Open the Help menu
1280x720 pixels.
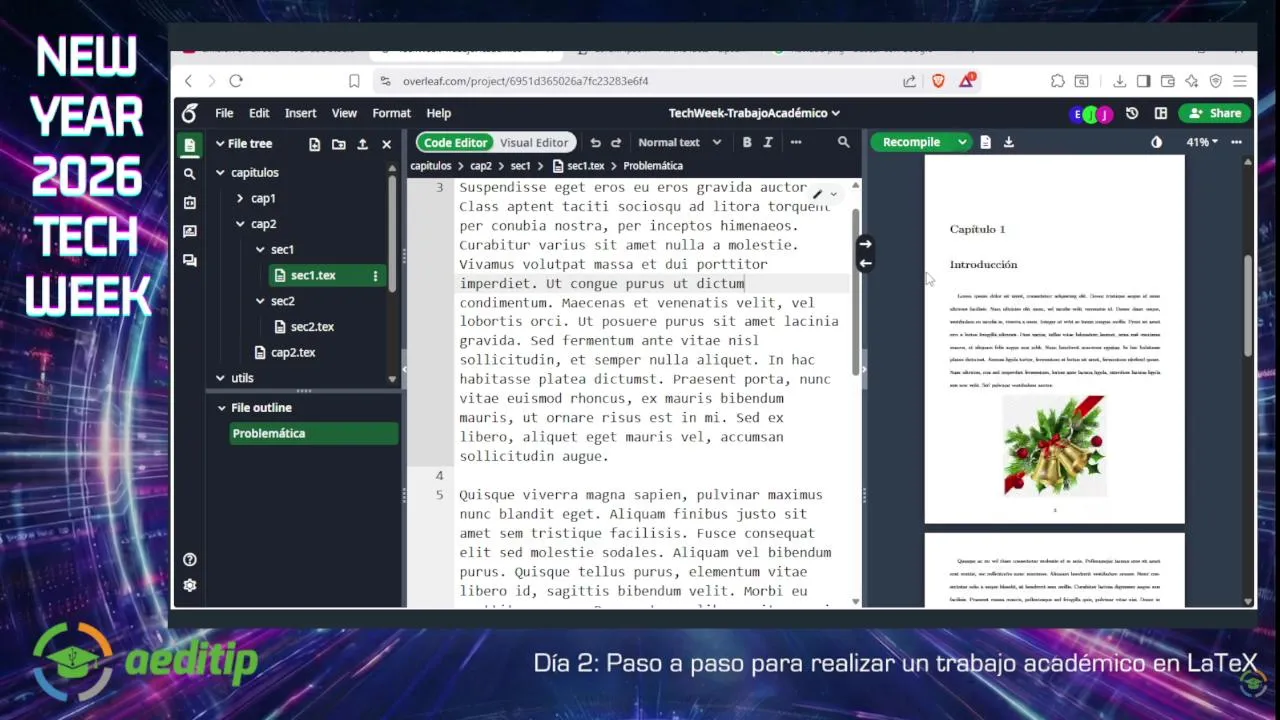tap(438, 113)
